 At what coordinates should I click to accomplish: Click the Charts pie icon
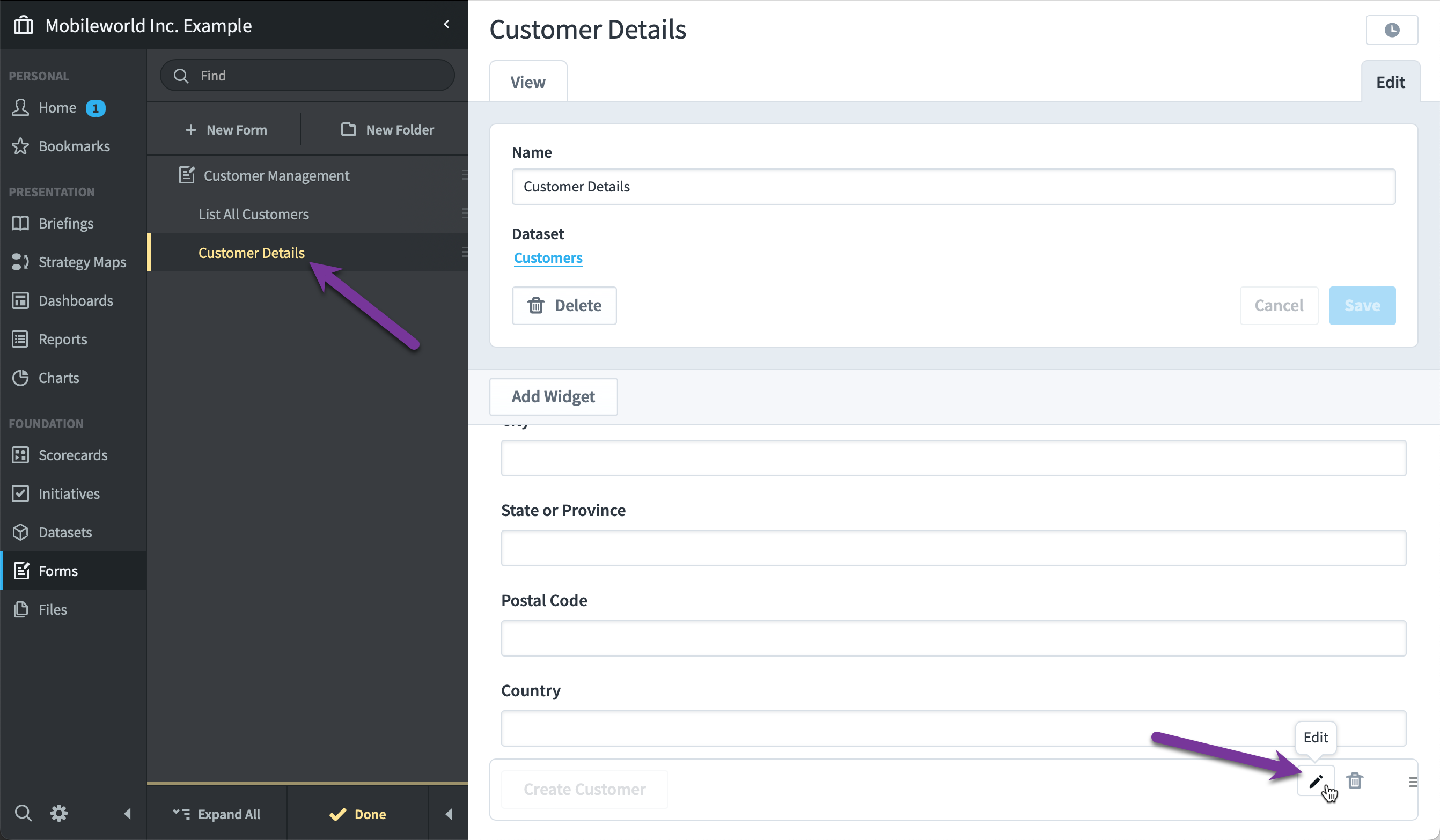tap(20, 378)
